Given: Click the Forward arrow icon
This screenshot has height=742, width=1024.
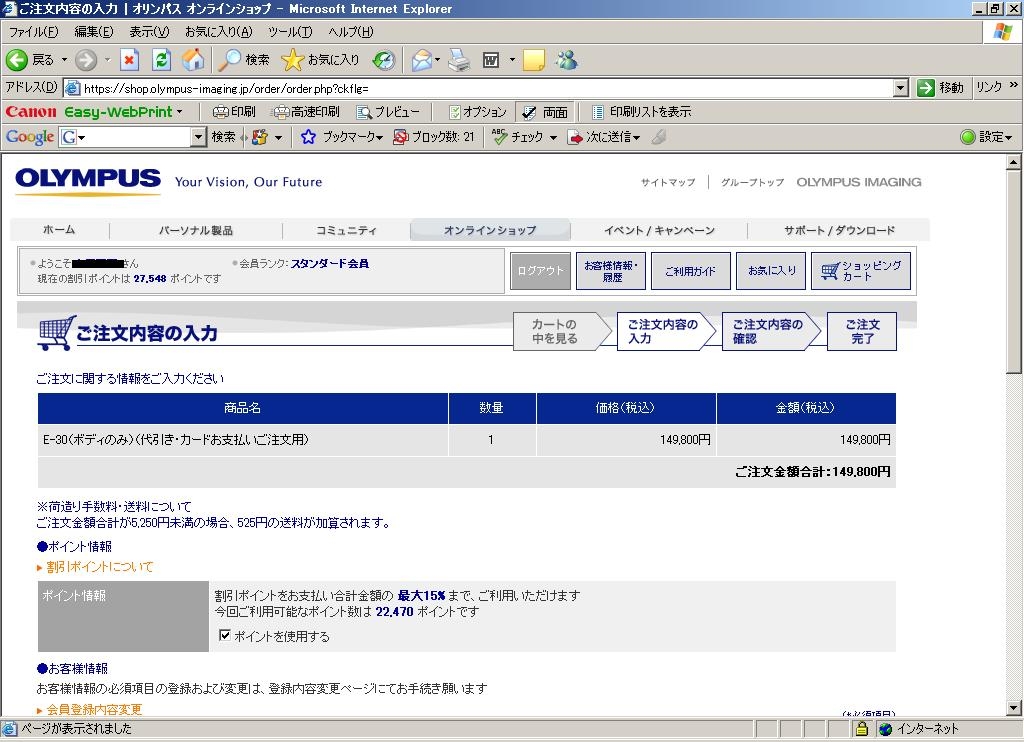Looking at the screenshot, I should (86, 60).
